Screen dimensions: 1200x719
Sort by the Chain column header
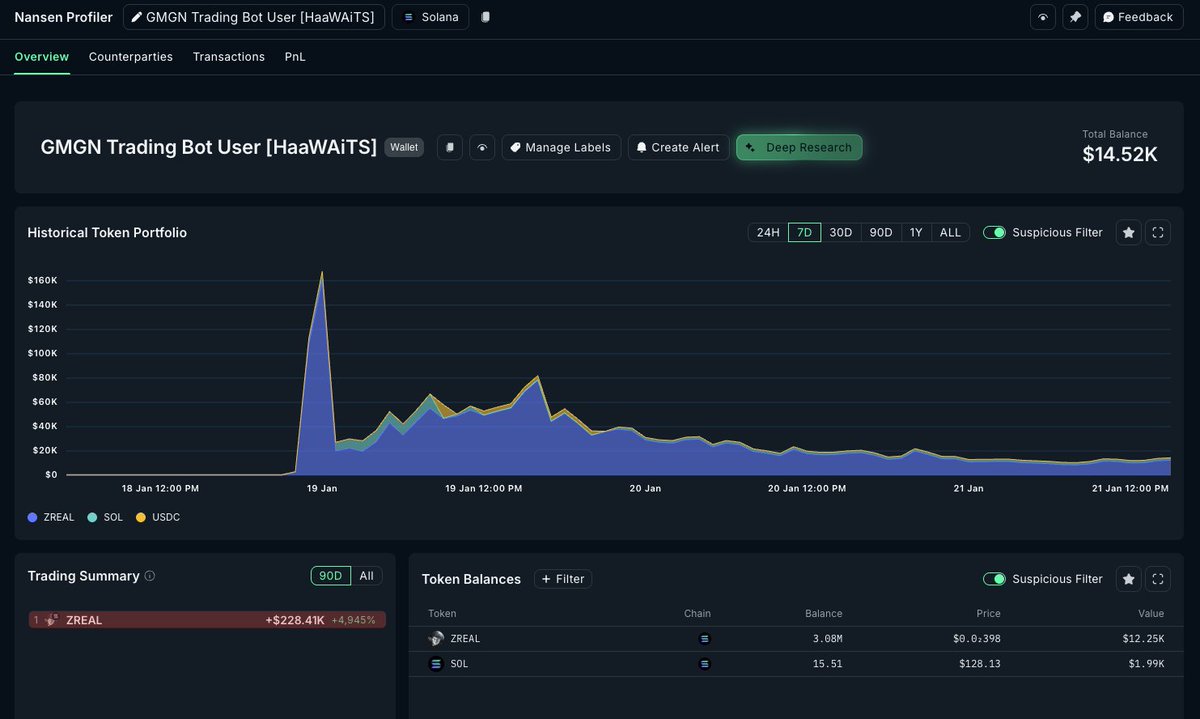click(697, 613)
